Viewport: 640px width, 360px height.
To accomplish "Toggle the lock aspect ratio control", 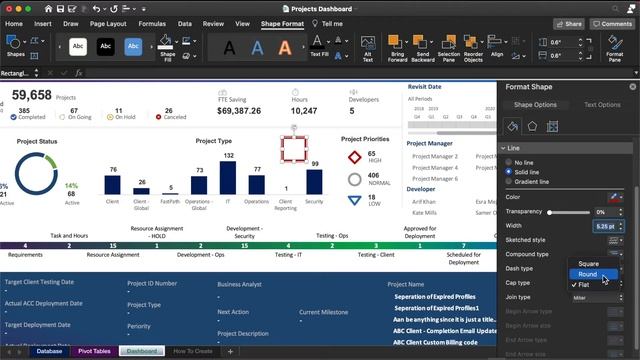I will click(x=589, y=49).
